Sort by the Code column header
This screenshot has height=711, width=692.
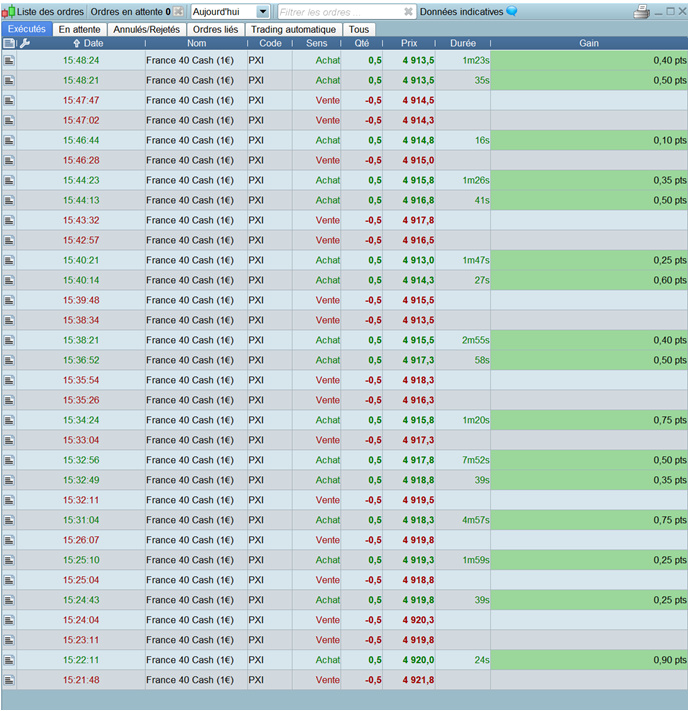click(270, 43)
